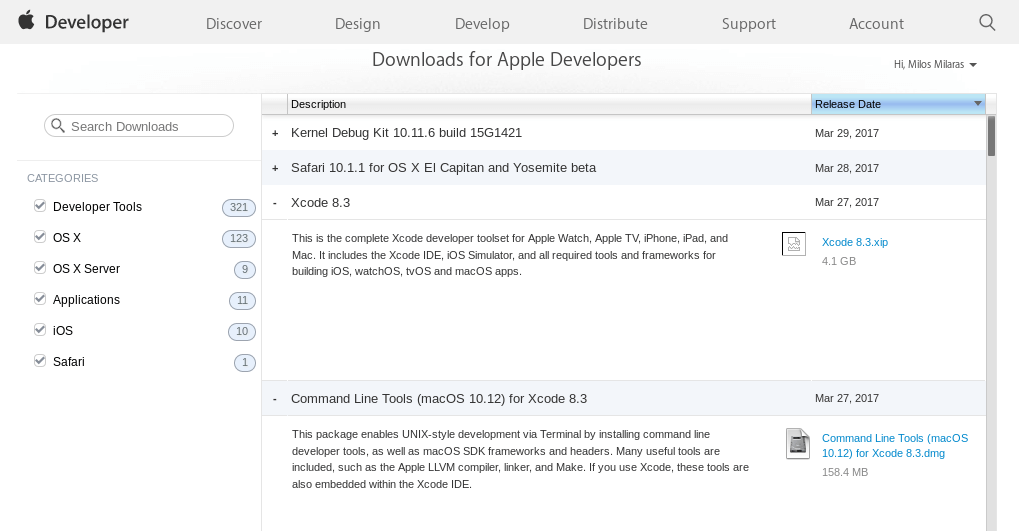
Task: Collapse the Command Line Tools row
Action: tap(275, 399)
